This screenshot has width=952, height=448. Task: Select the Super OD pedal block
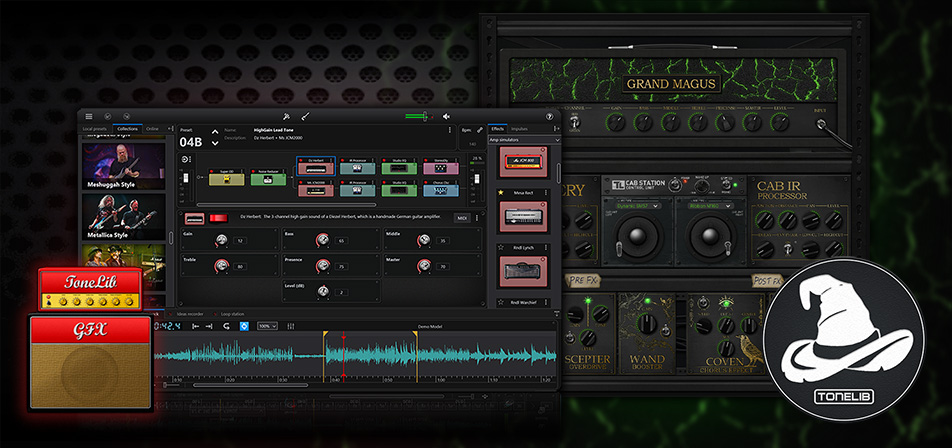click(226, 177)
